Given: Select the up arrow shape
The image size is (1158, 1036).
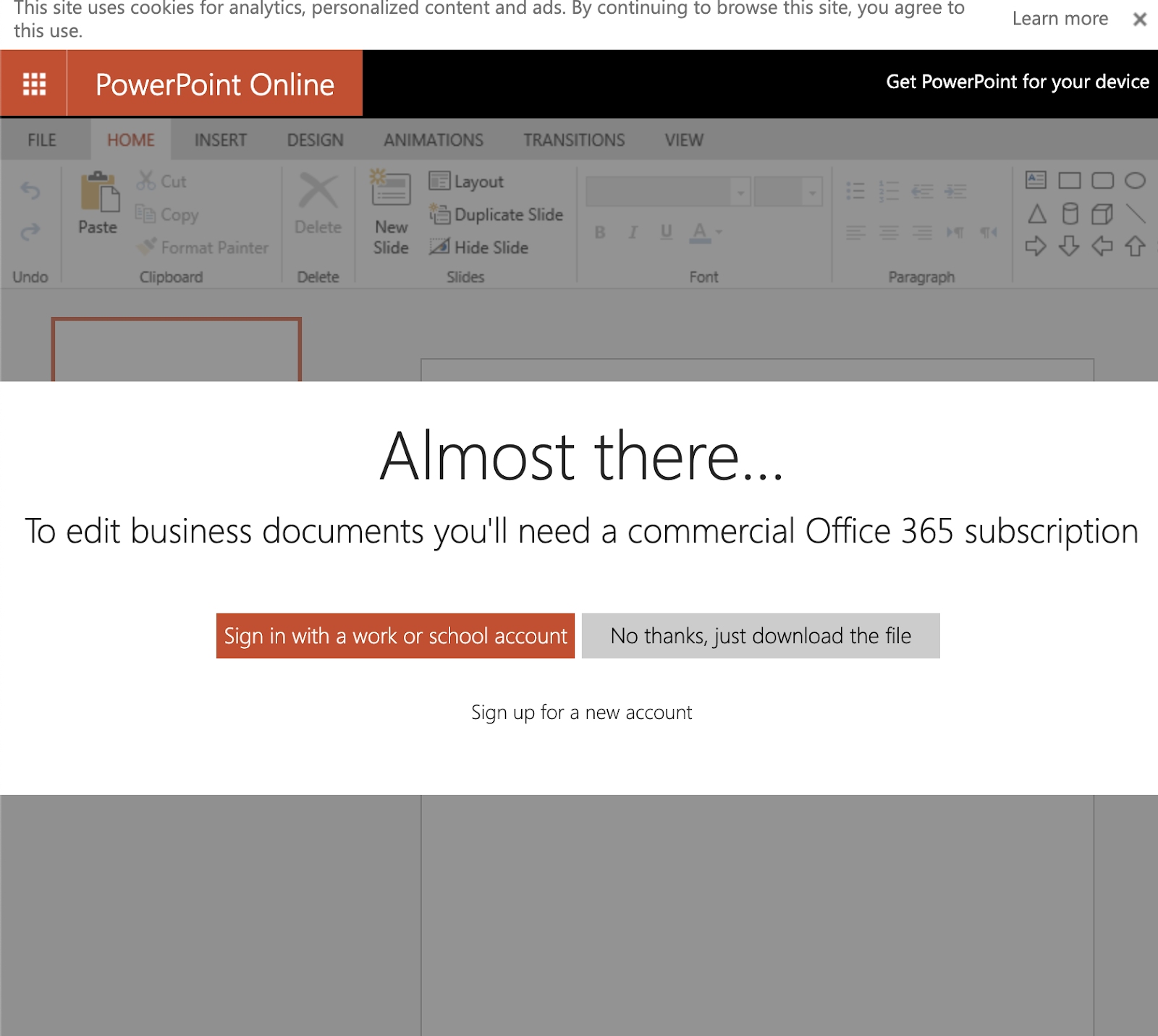Looking at the screenshot, I should [1136, 247].
